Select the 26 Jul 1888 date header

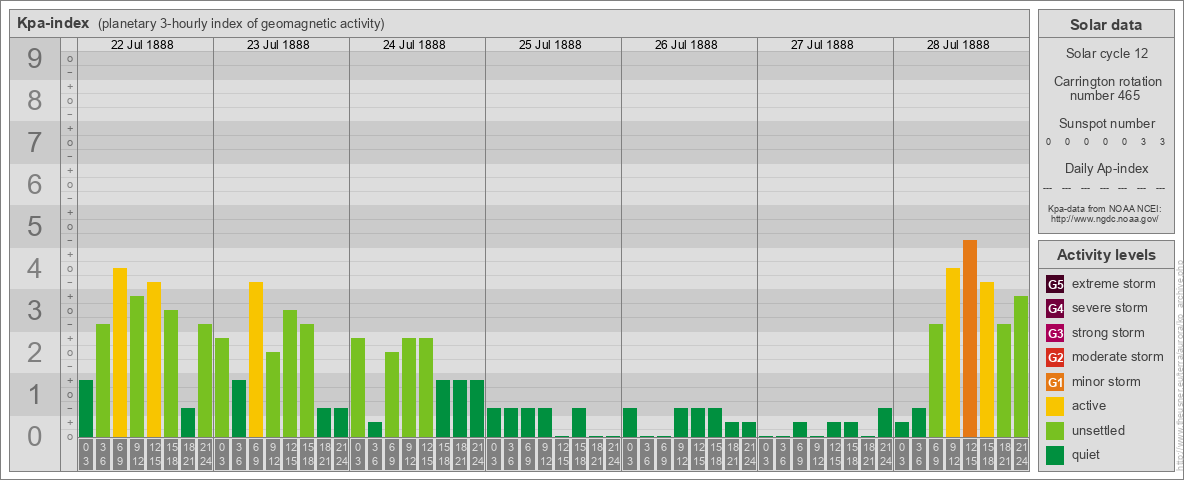(x=686, y=45)
